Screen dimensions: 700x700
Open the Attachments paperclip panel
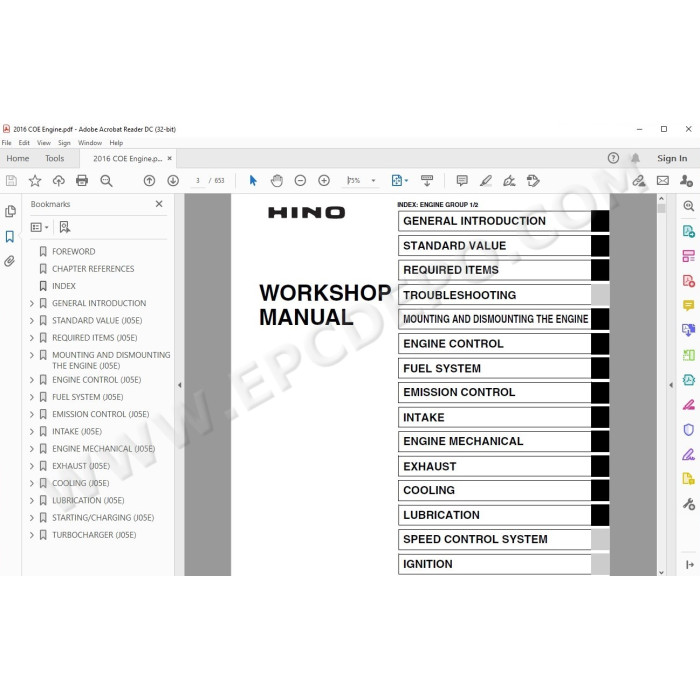coord(10,261)
